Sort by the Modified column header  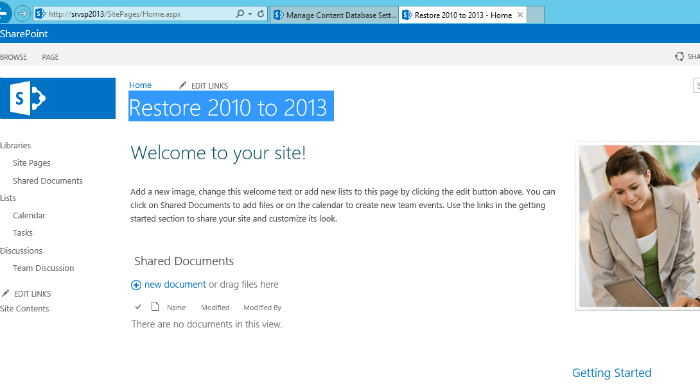click(215, 307)
